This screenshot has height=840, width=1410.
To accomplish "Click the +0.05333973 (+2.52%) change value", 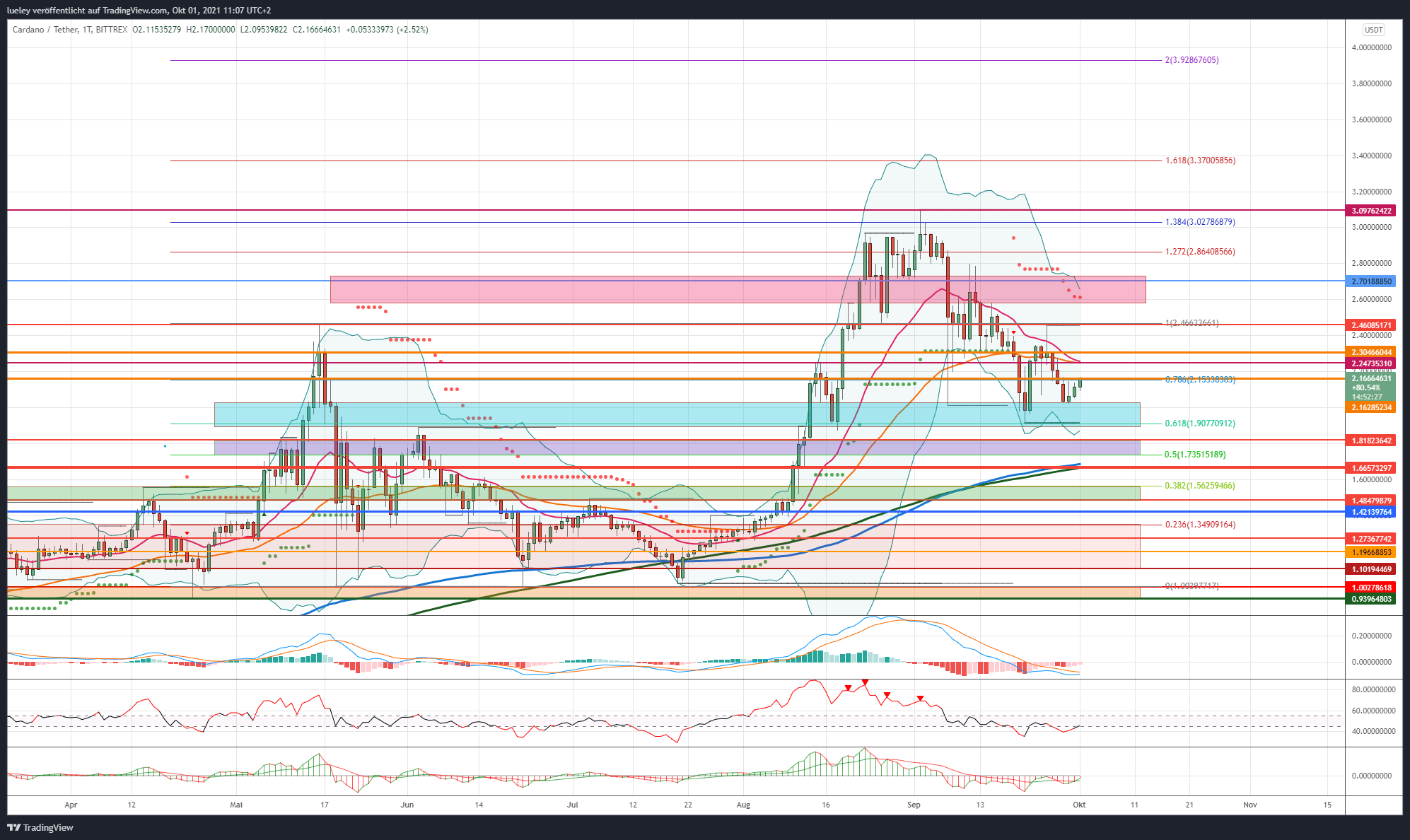I will 387,30.
